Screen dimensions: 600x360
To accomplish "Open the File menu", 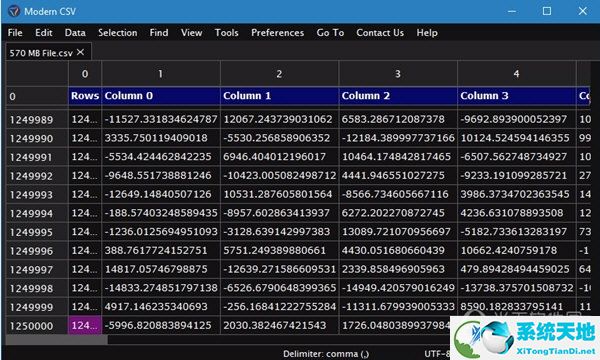I will (x=15, y=33).
